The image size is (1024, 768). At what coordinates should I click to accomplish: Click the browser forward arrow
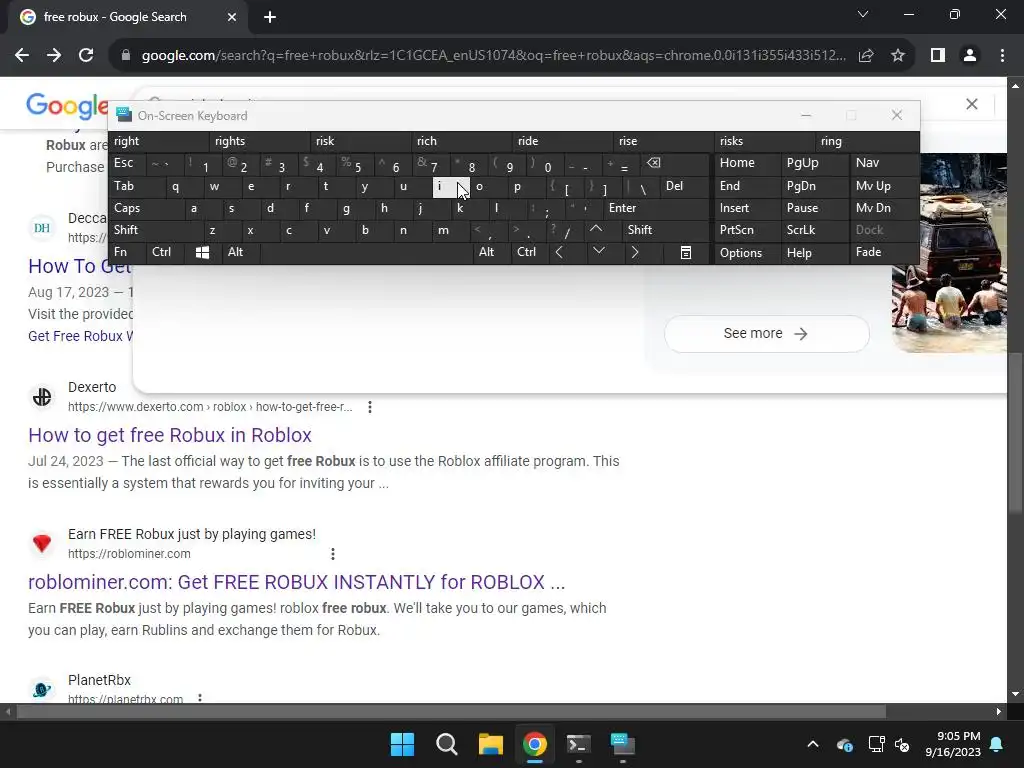(54, 56)
